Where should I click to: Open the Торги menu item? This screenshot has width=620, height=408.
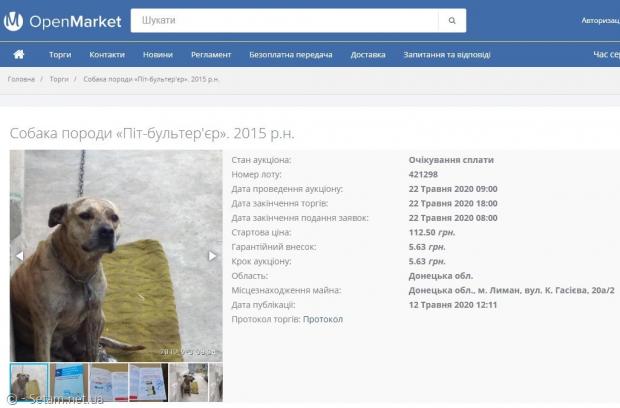60,55
